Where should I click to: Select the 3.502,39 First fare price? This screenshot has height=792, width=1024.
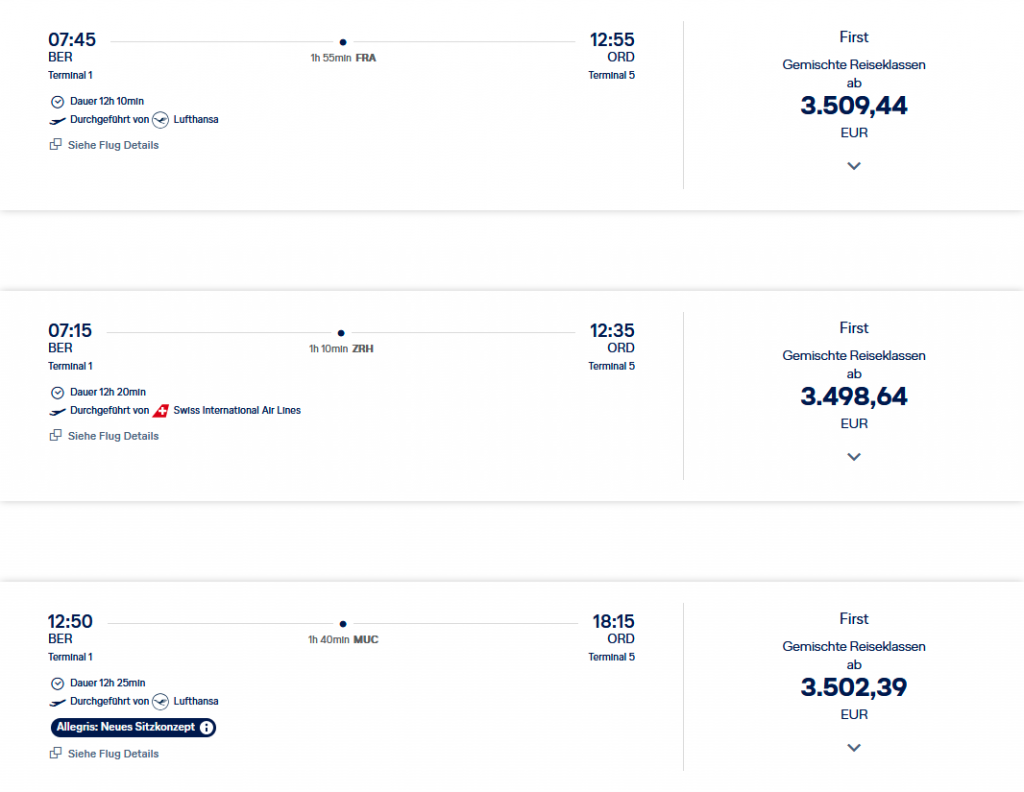(854, 688)
